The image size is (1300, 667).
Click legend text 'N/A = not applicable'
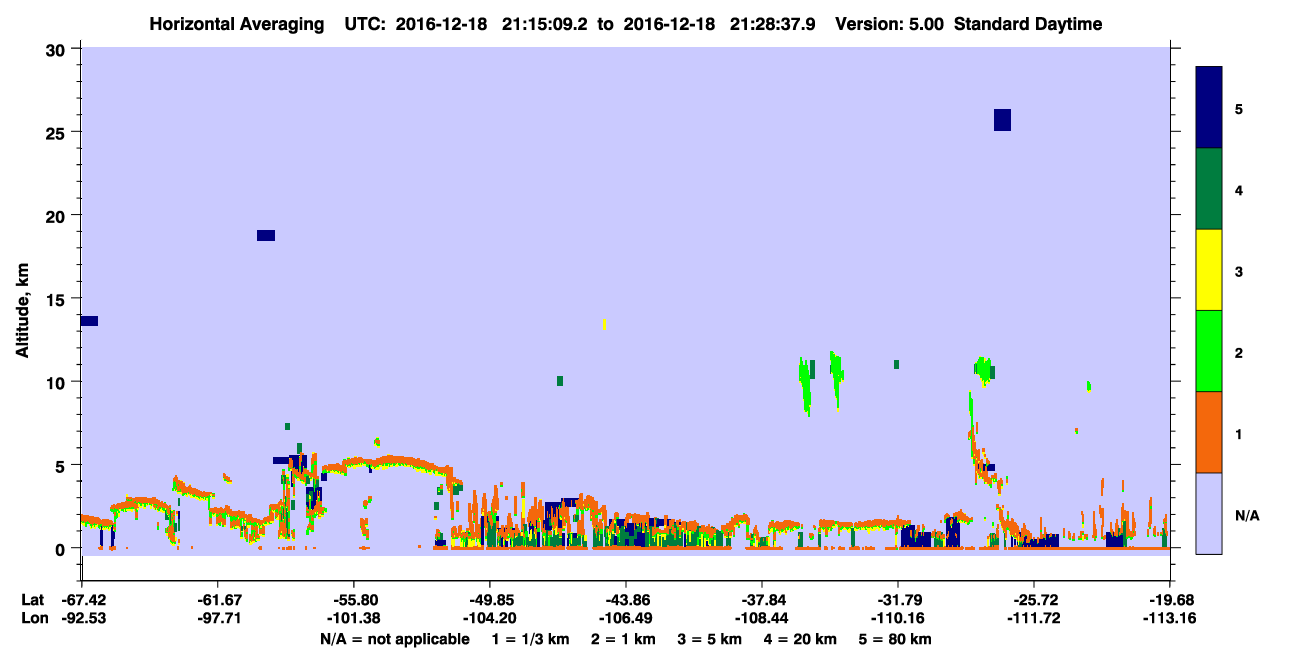394,638
